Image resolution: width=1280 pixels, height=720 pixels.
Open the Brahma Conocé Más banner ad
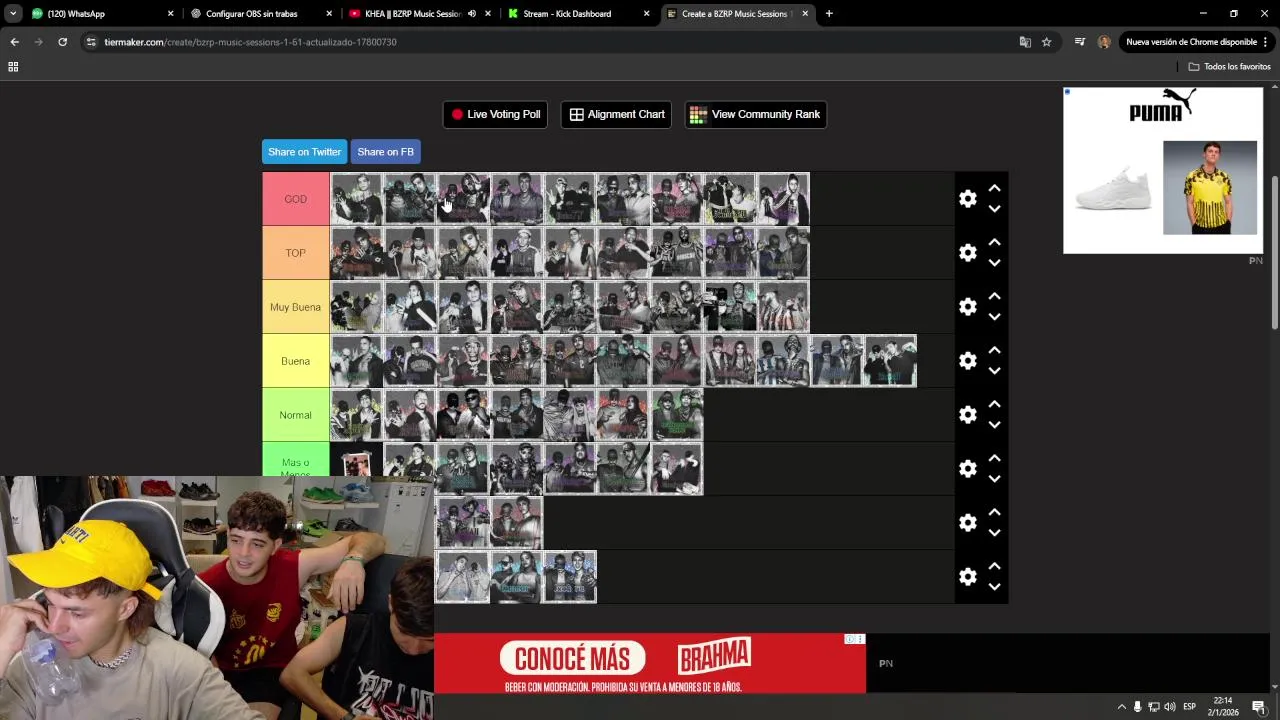pos(650,663)
